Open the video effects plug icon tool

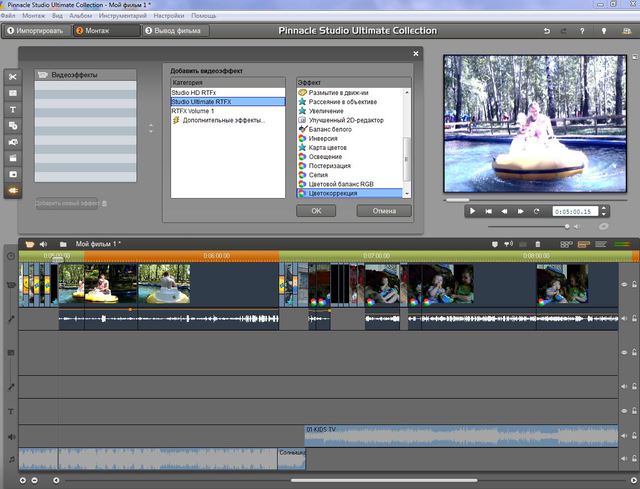point(13,191)
